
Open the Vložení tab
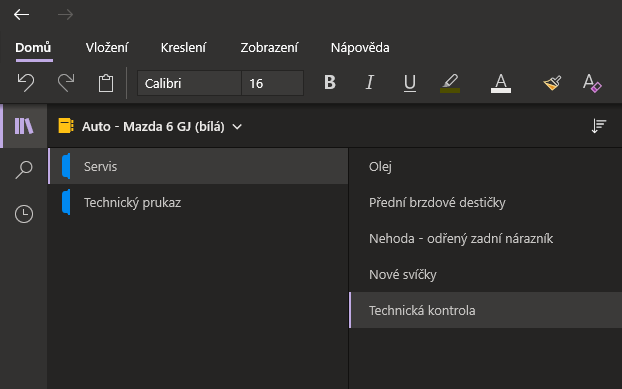click(107, 48)
